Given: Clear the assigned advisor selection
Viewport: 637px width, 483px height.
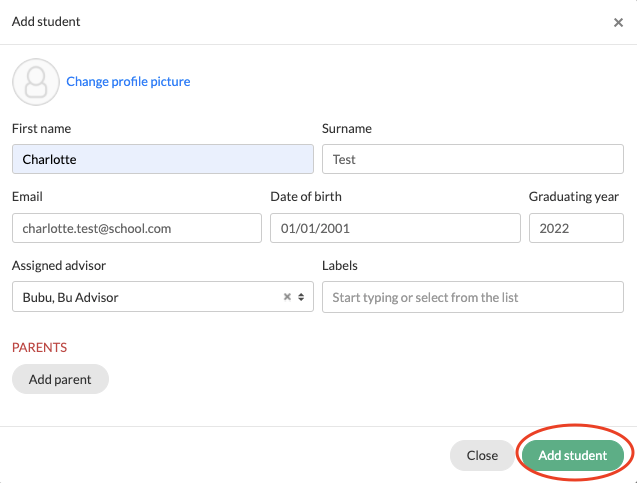Looking at the screenshot, I should click(287, 297).
